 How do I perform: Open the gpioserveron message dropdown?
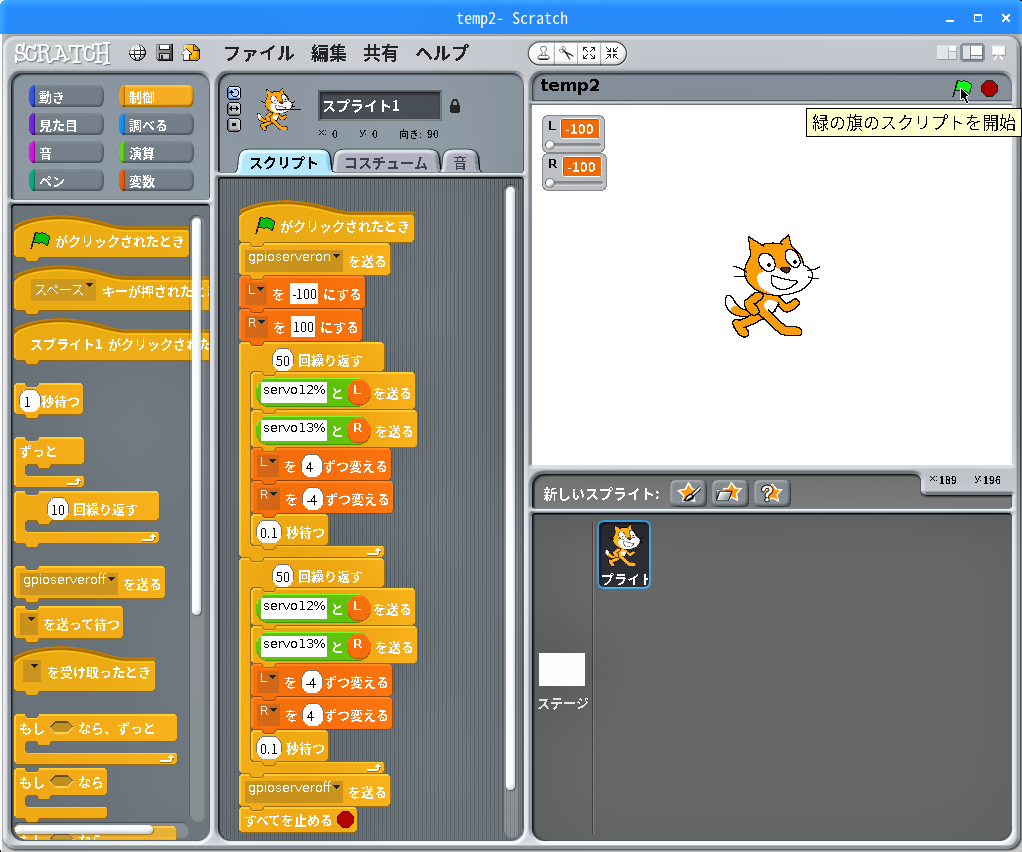click(x=336, y=257)
